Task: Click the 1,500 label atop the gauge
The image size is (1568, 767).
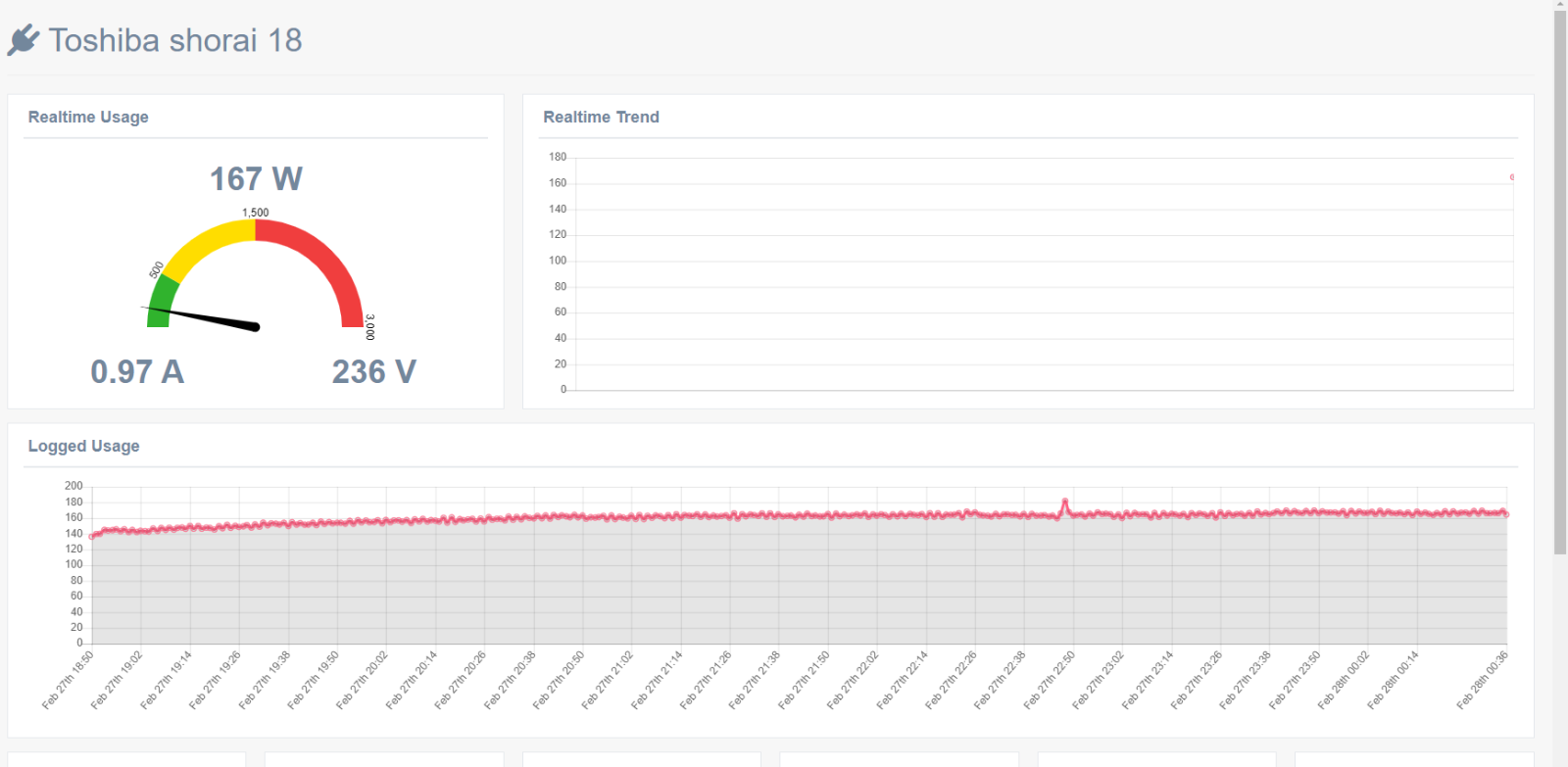Action: (x=256, y=213)
